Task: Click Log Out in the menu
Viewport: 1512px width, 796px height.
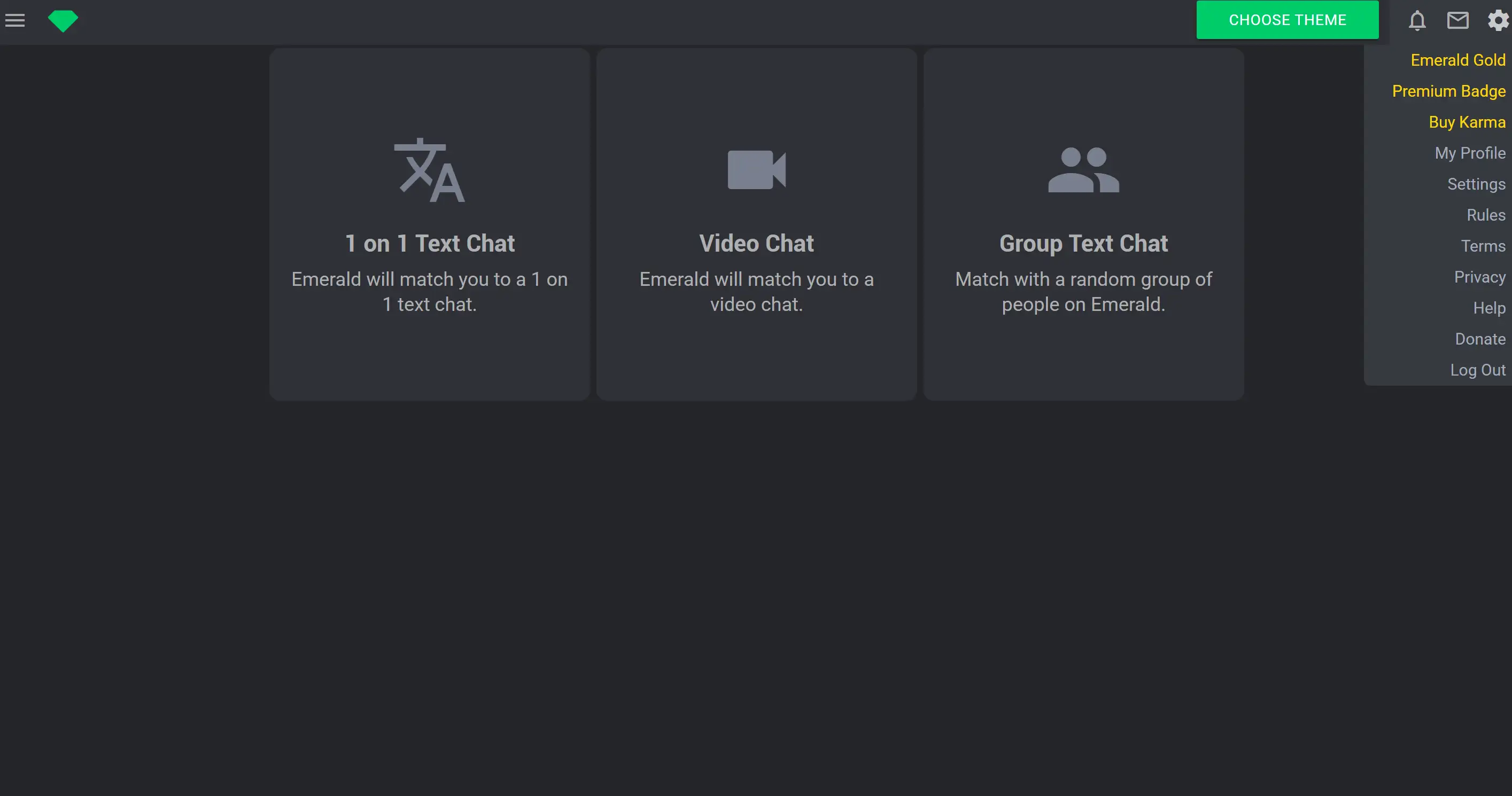Action: tap(1477, 370)
